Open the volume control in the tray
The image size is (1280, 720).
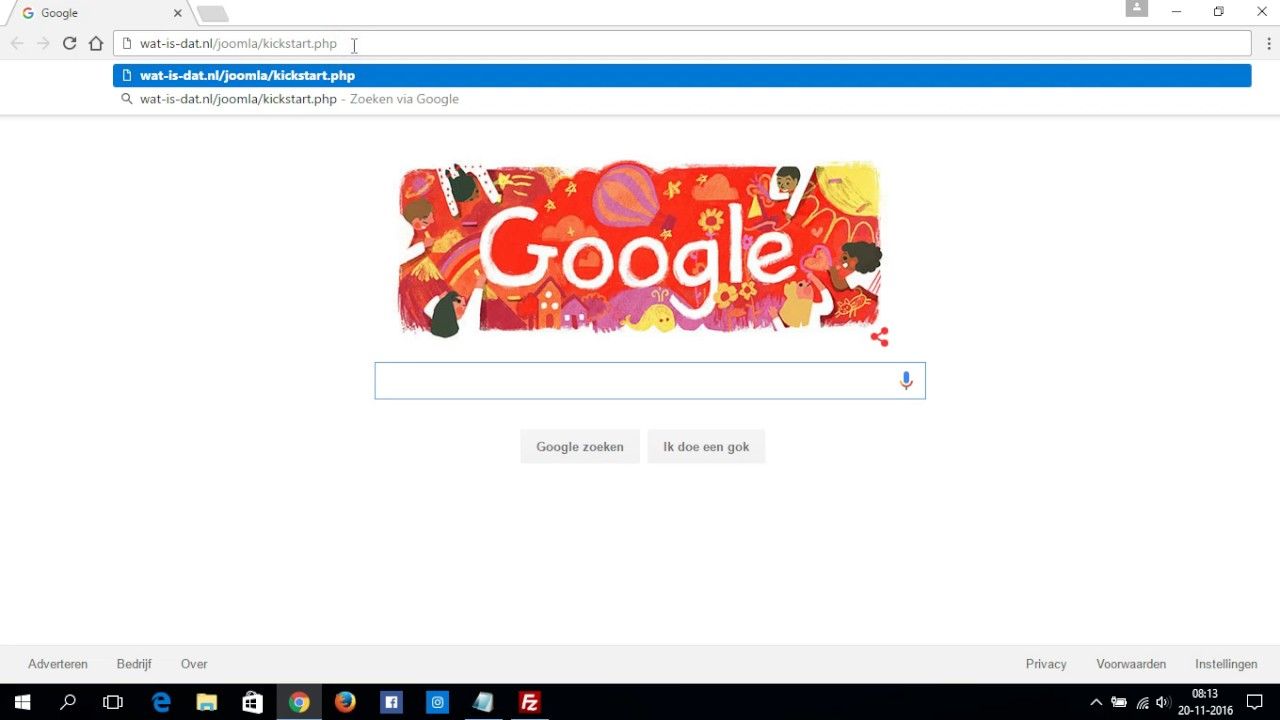[1163, 702]
